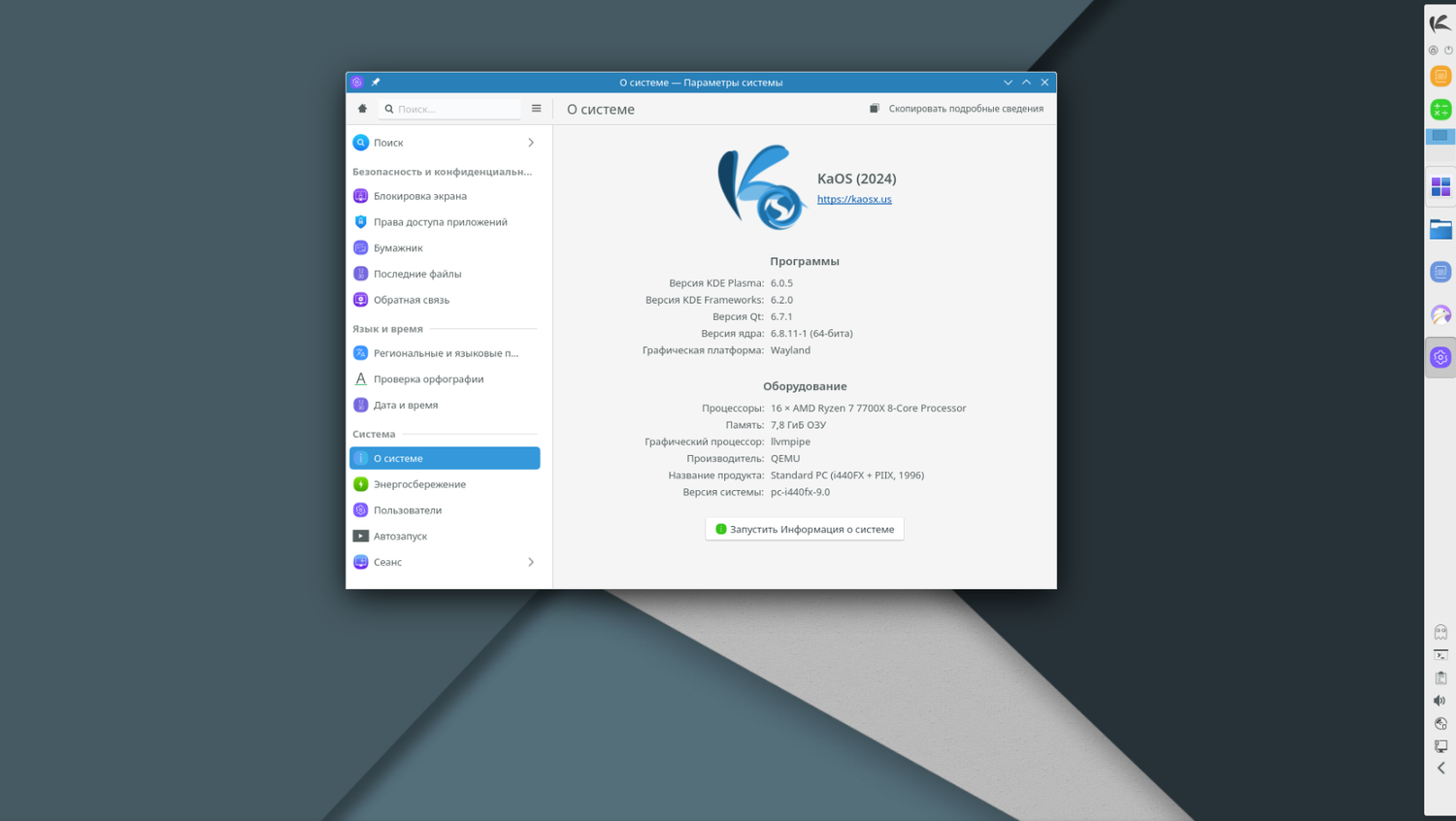The width and height of the screenshot is (1456, 821).
Task: Open the Сеанс settings category
Action: pos(445,562)
